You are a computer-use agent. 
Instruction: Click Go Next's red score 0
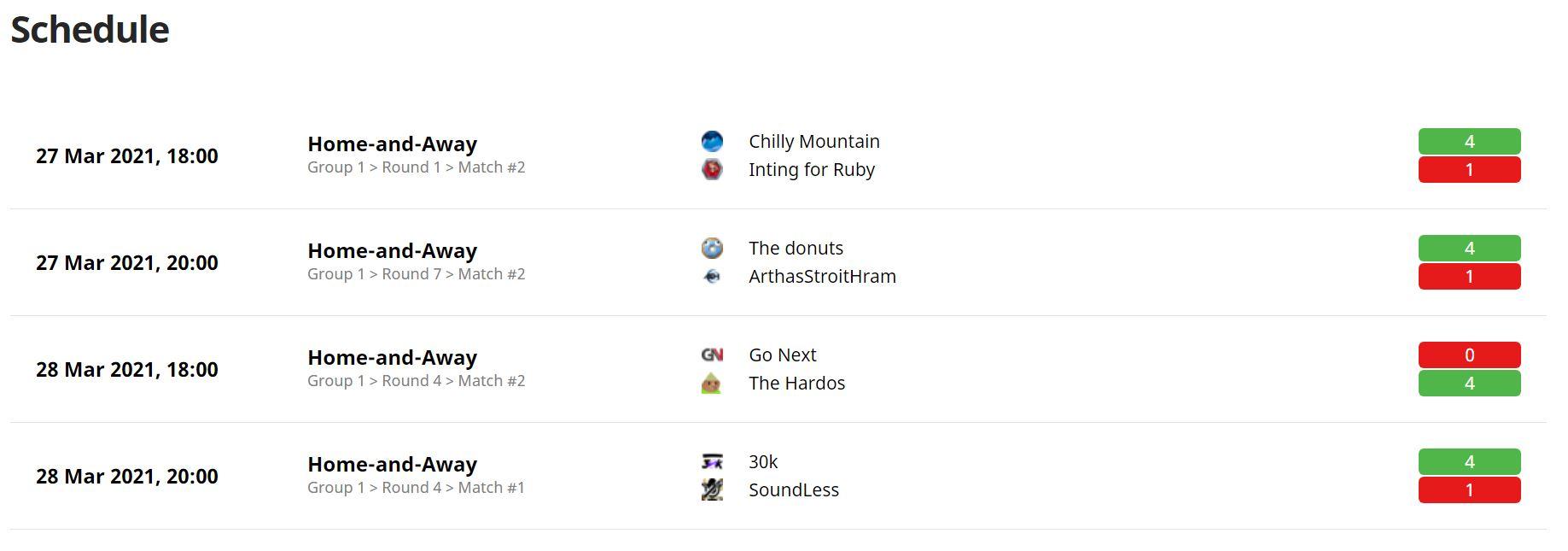pyautogui.click(x=1469, y=355)
